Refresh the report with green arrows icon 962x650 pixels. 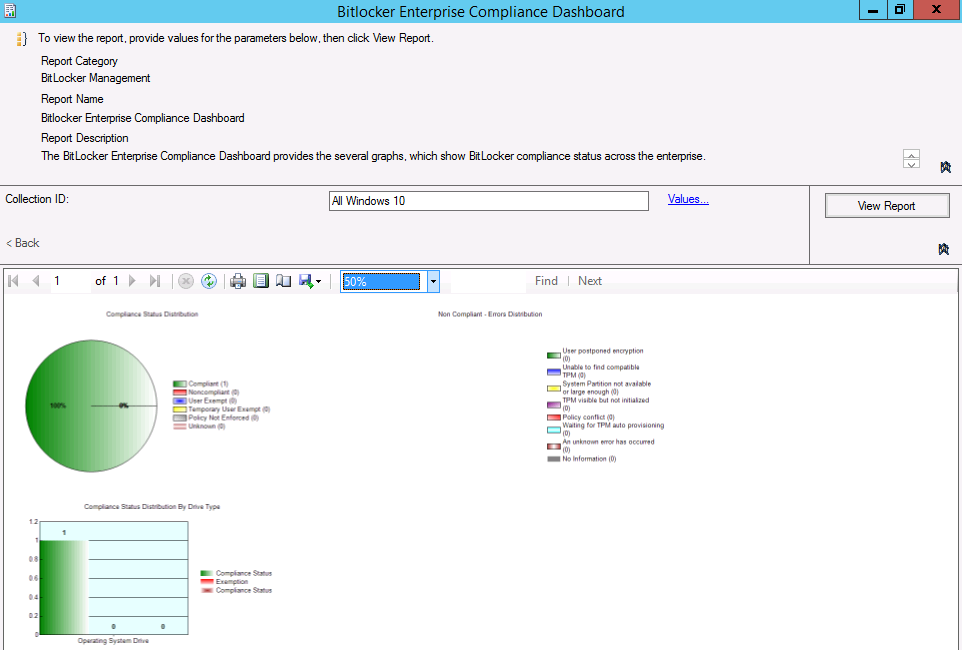coord(209,281)
